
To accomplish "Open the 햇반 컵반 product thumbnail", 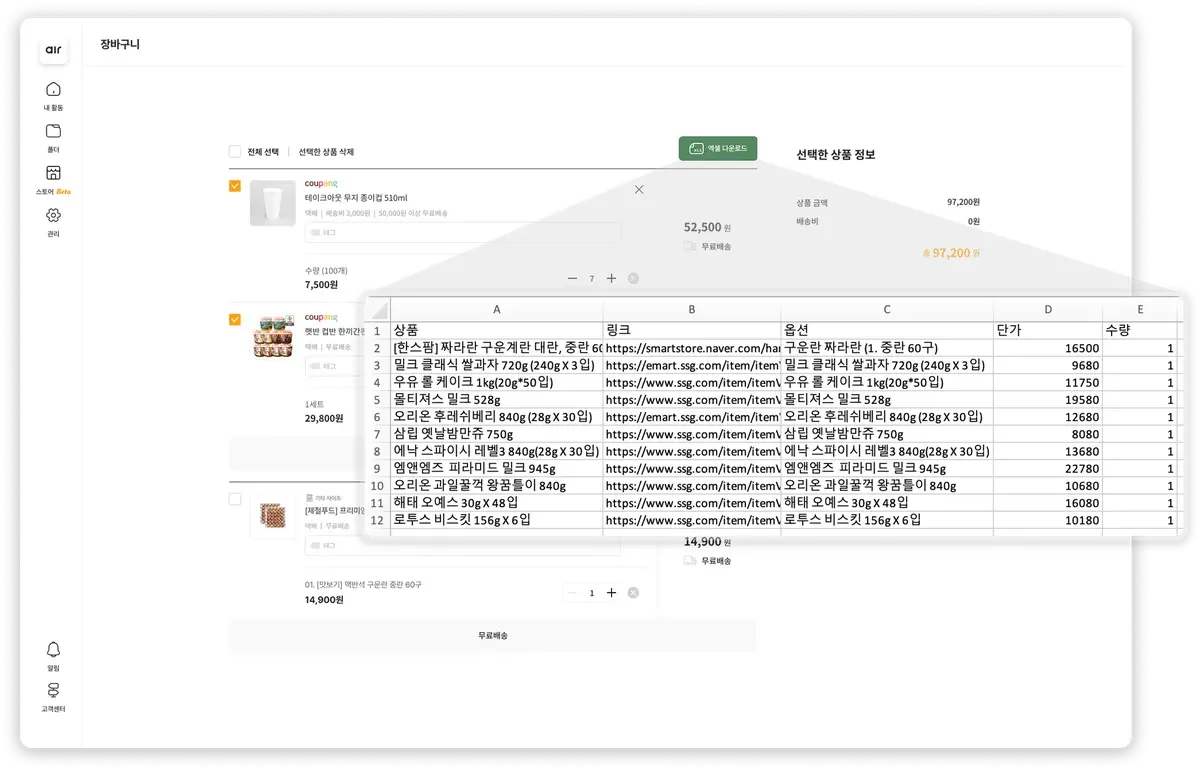I will [x=272, y=337].
